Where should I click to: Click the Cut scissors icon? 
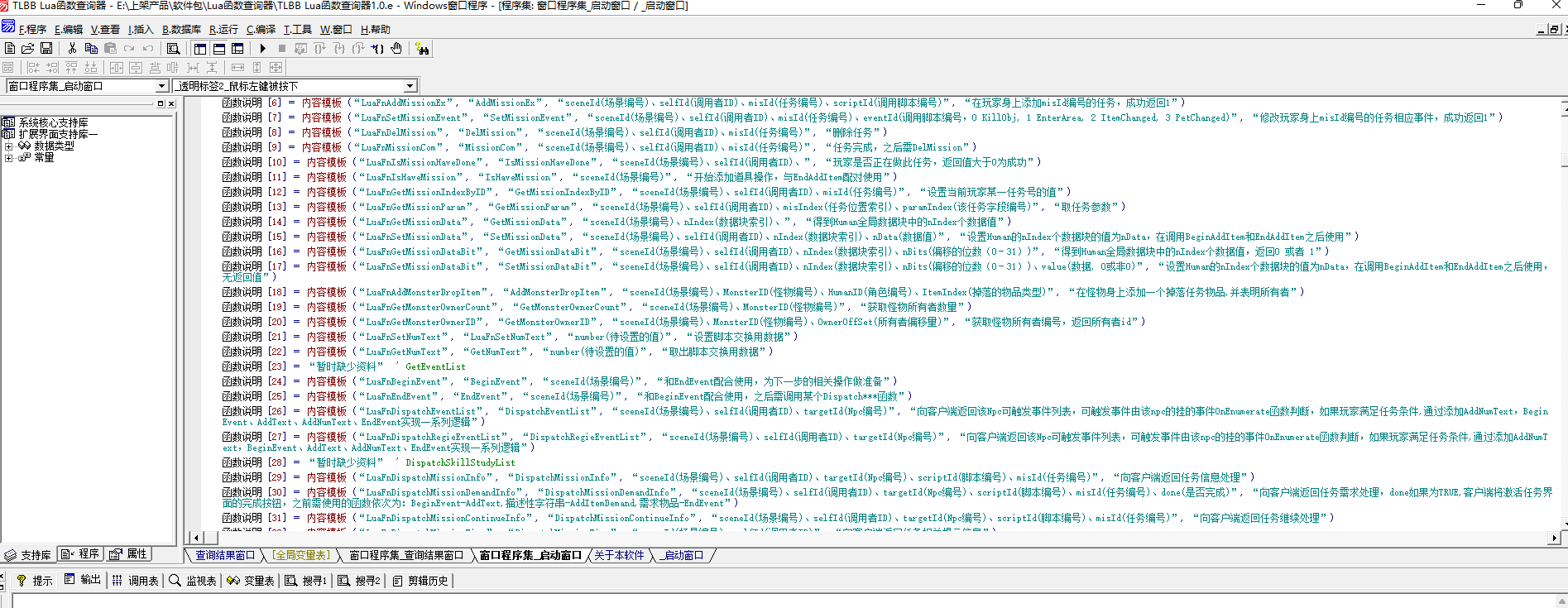pos(72,49)
